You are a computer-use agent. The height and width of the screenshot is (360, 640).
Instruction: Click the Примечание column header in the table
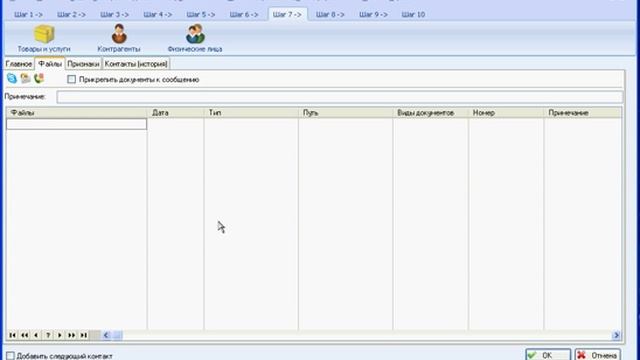coord(583,113)
